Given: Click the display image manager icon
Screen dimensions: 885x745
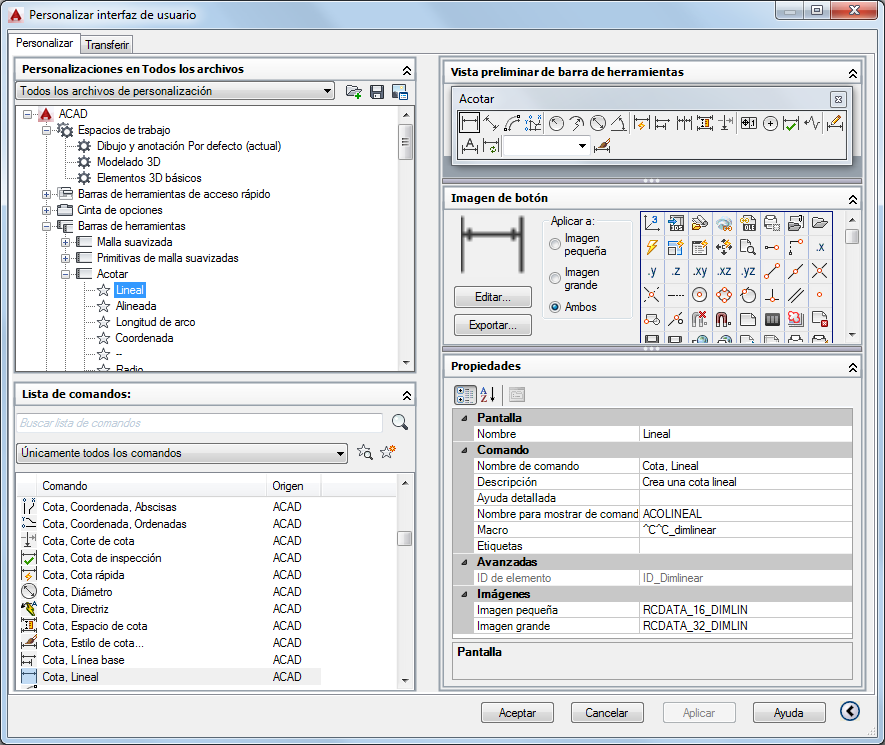Looking at the screenshot, I should coord(400,91).
